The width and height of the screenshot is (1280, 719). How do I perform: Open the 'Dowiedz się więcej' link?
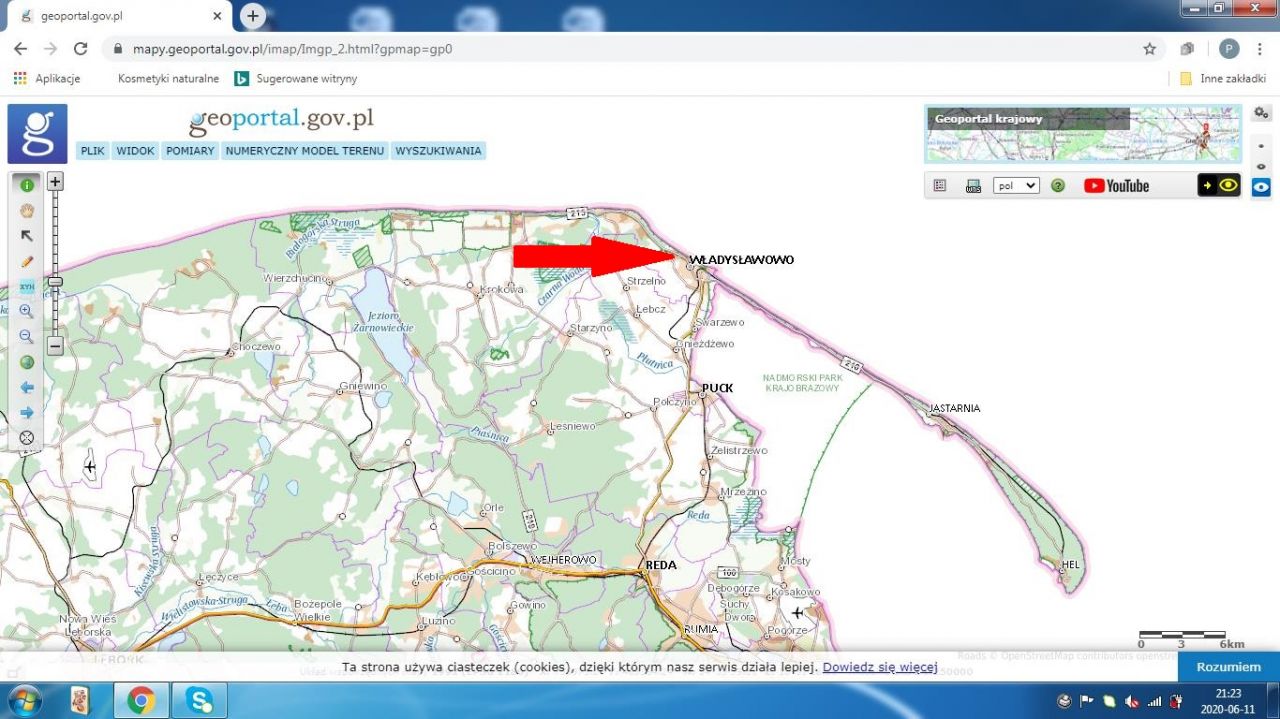pyautogui.click(x=879, y=667)
